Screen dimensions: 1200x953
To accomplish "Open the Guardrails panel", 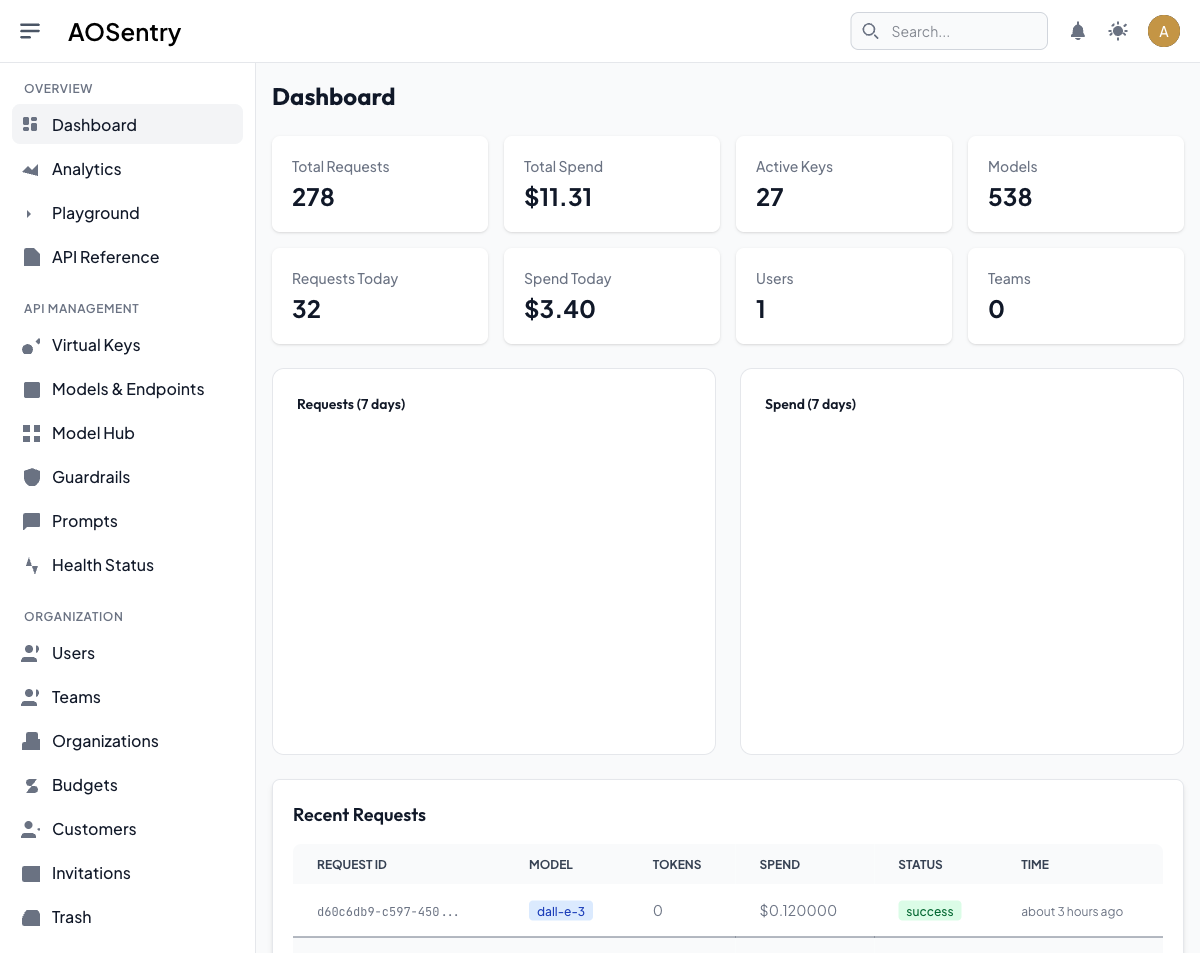I will 89,477.
